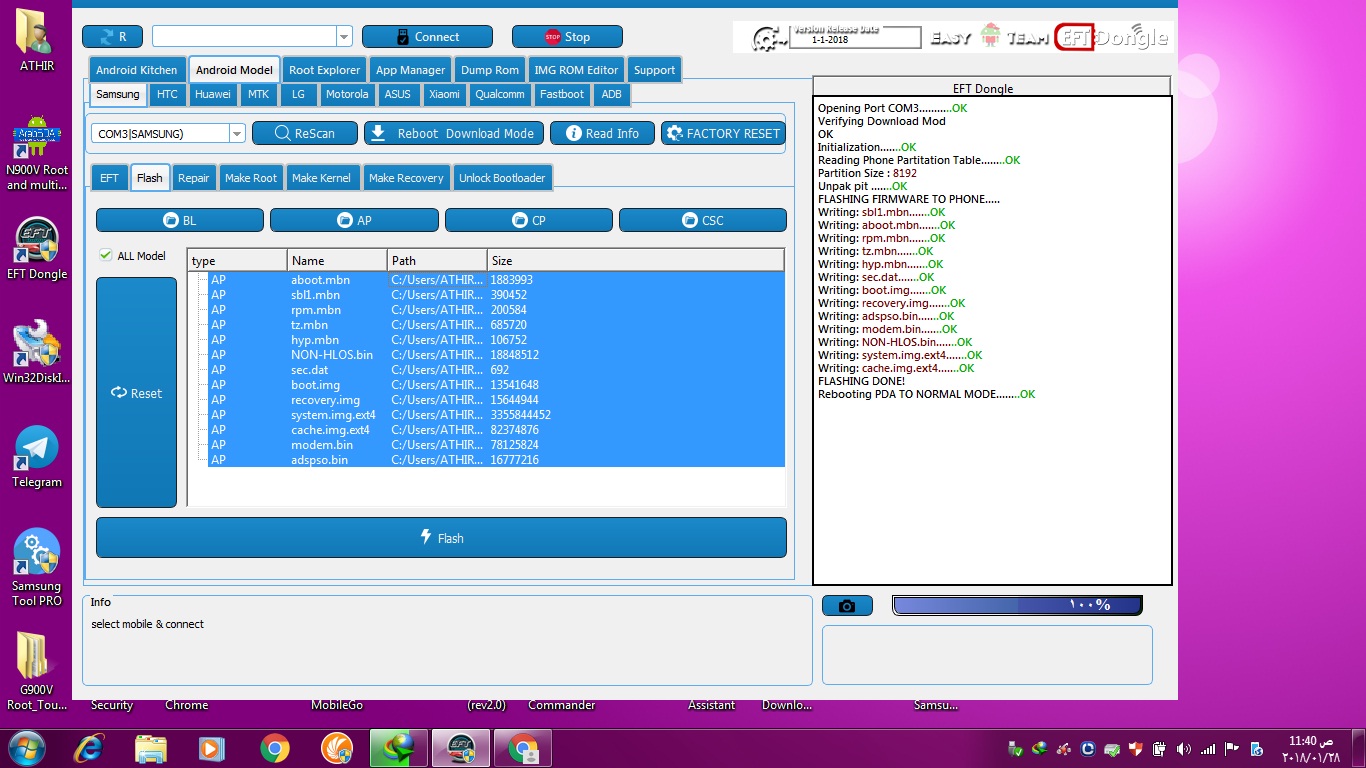The height and width of the screenshot is (768, 1366).
Task: Open the Fastboot tab
Action: (x=562, y=94)
